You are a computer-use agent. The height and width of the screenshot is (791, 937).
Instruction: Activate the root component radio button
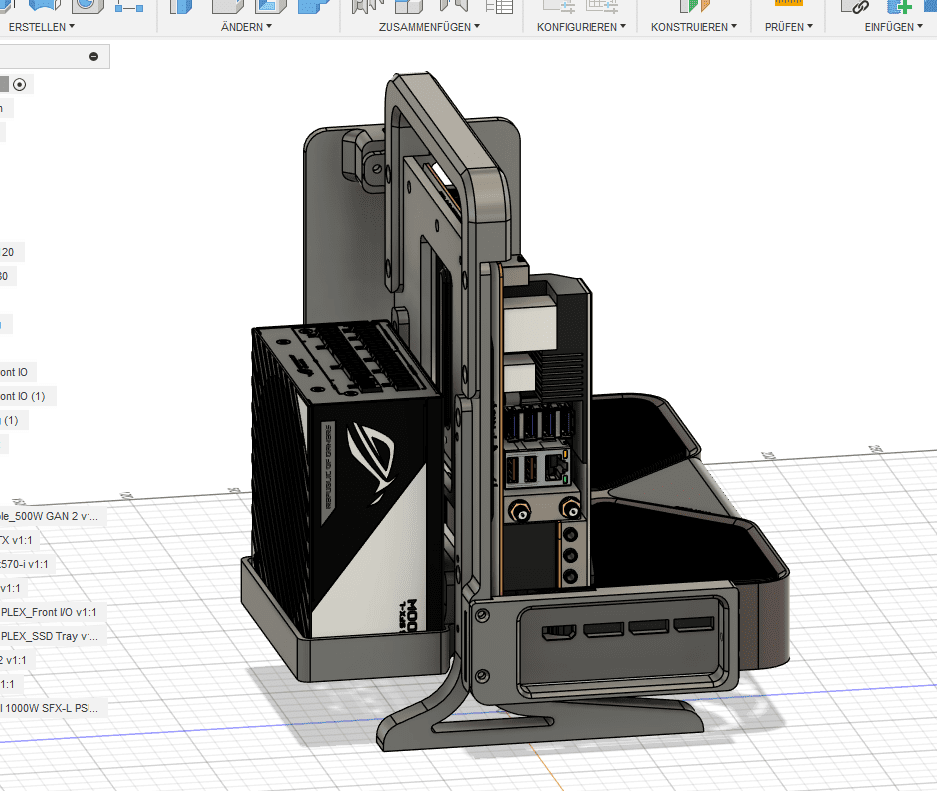pos(19,84)
